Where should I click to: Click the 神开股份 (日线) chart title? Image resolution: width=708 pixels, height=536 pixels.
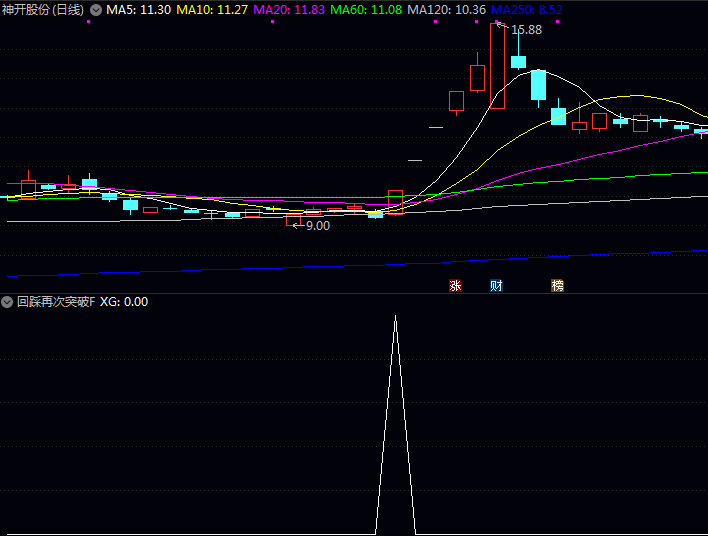43,10
